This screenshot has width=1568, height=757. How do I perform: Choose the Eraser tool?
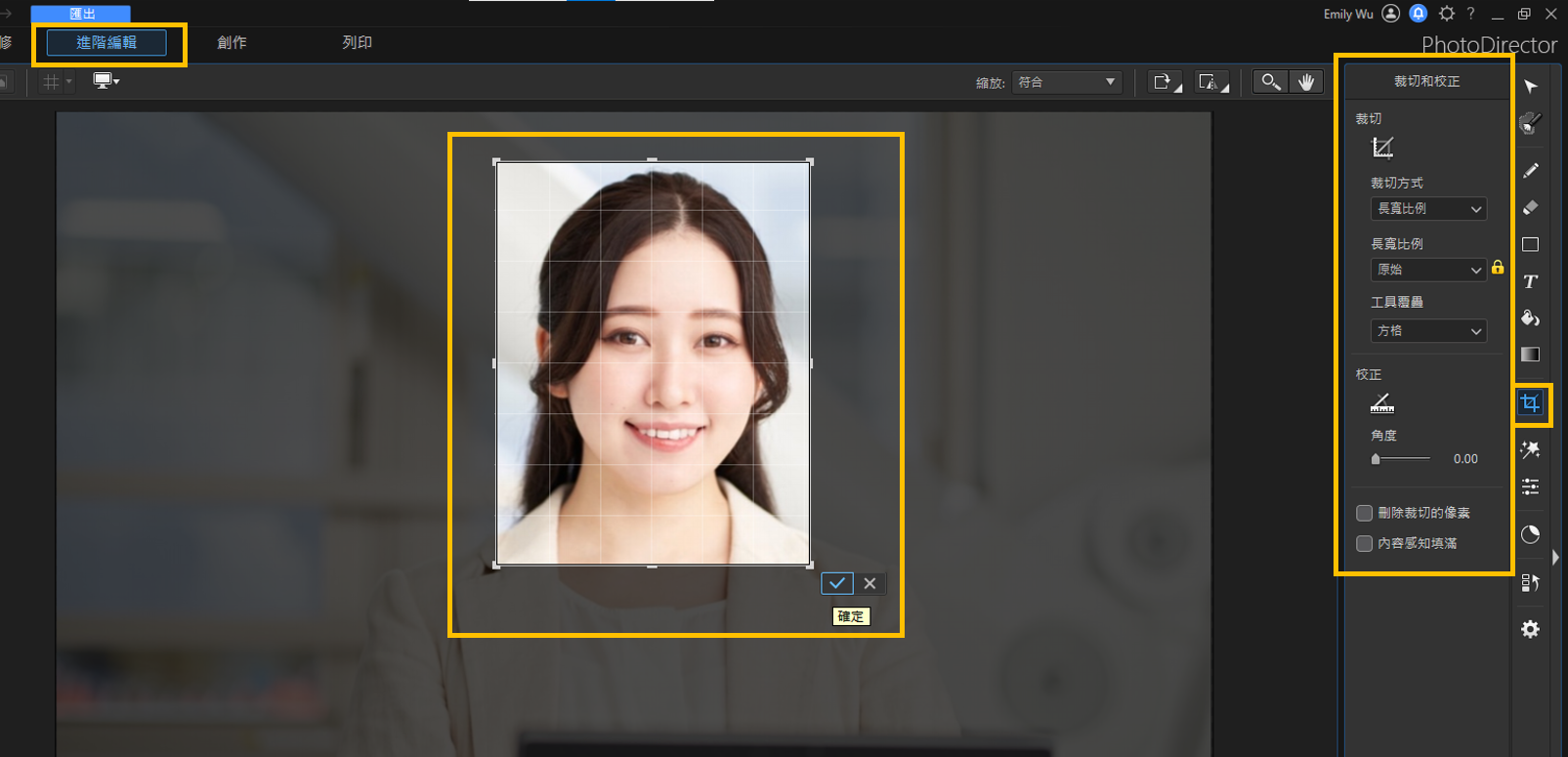coord(1530,207)
